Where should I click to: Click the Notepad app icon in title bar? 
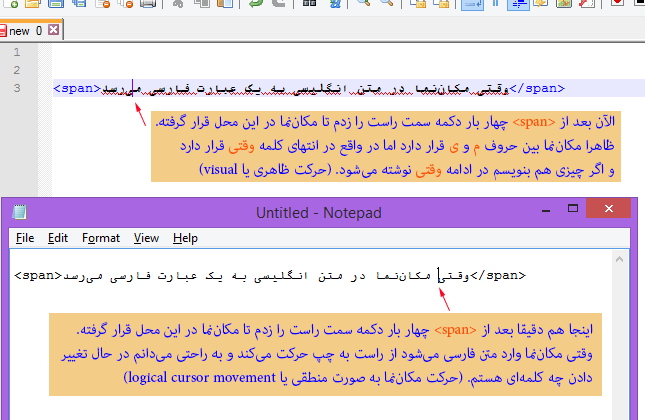[19, 212]
